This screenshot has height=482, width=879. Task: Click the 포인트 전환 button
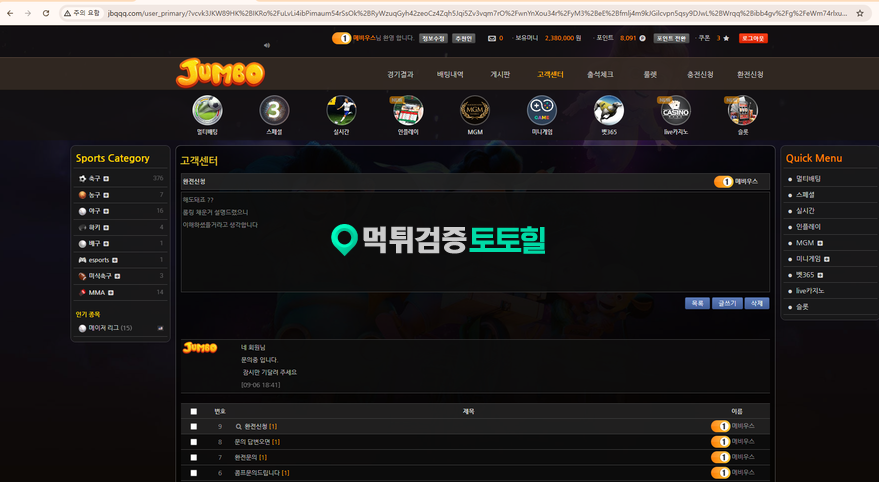[671, 38]
